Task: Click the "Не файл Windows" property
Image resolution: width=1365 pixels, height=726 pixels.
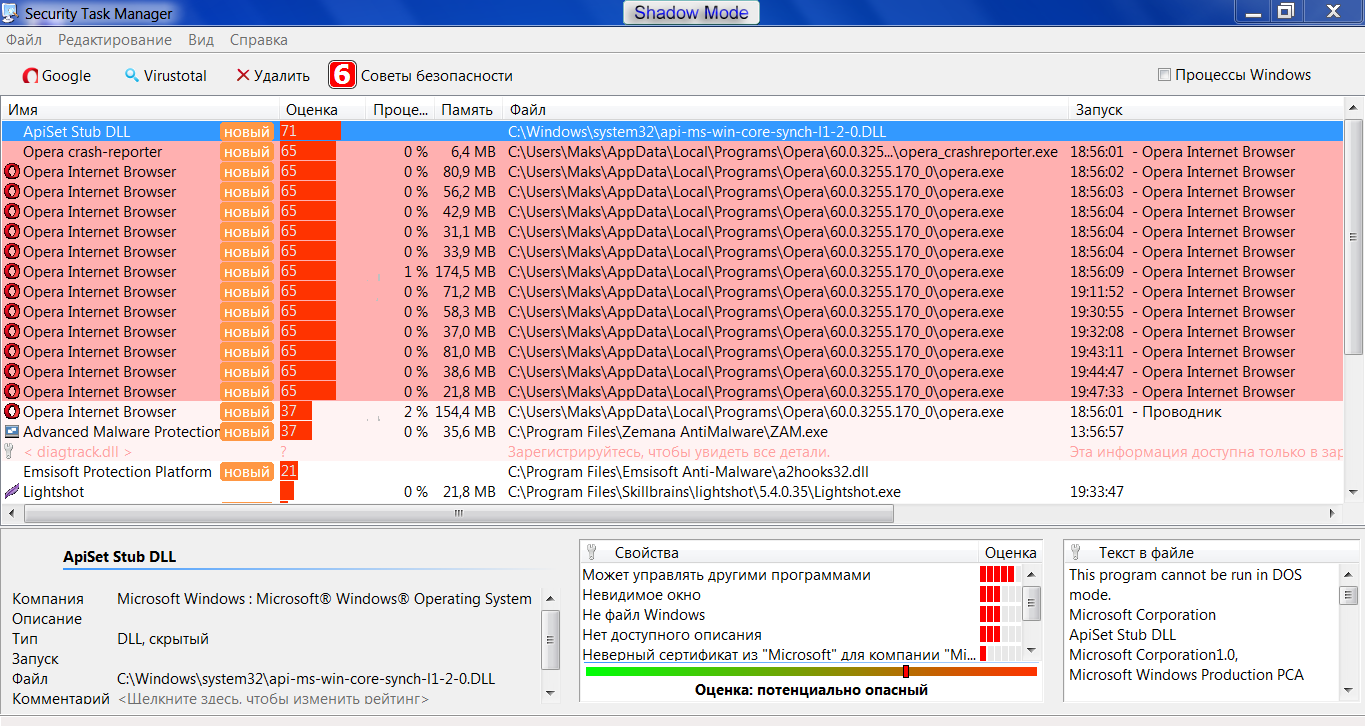Action: [x=644, y=615]
